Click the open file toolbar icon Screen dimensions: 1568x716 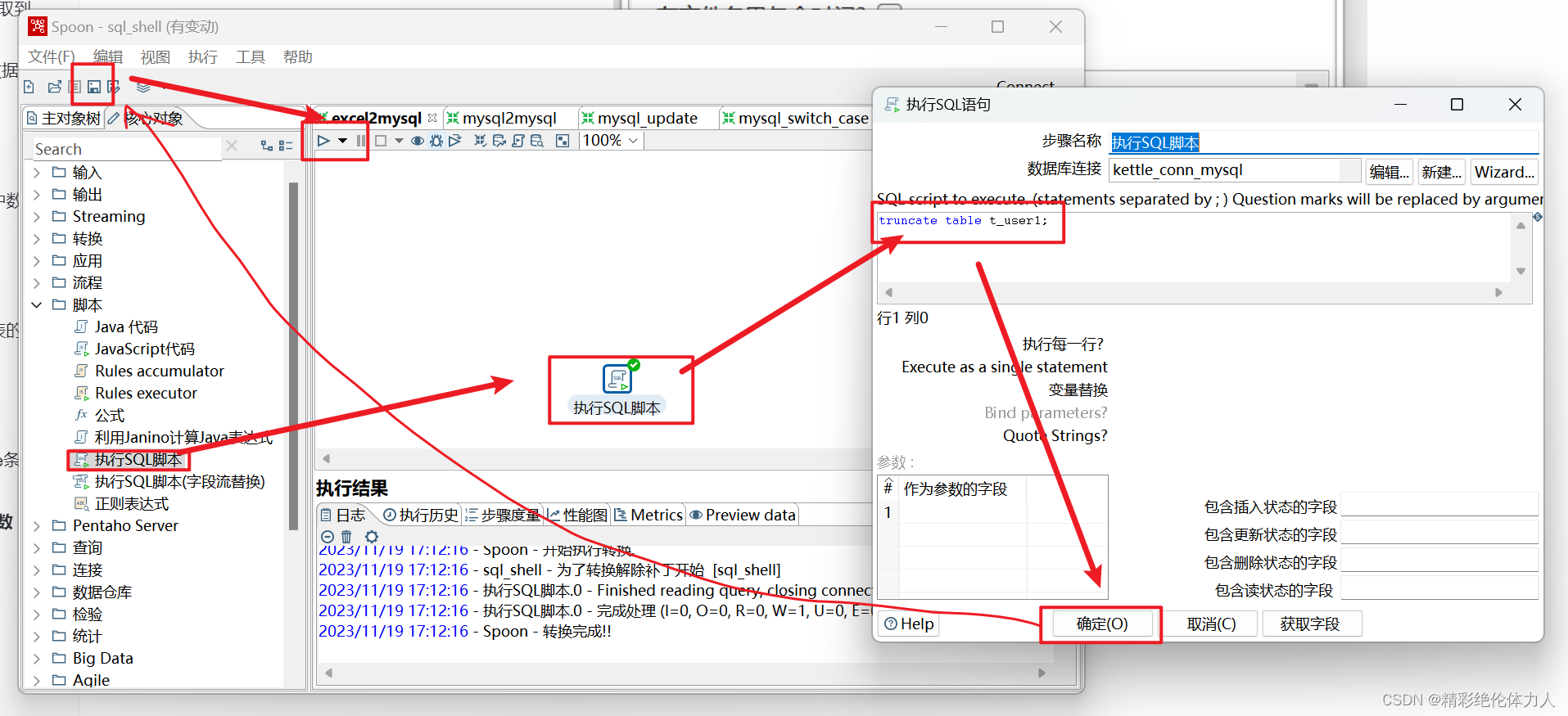[55, 87]
